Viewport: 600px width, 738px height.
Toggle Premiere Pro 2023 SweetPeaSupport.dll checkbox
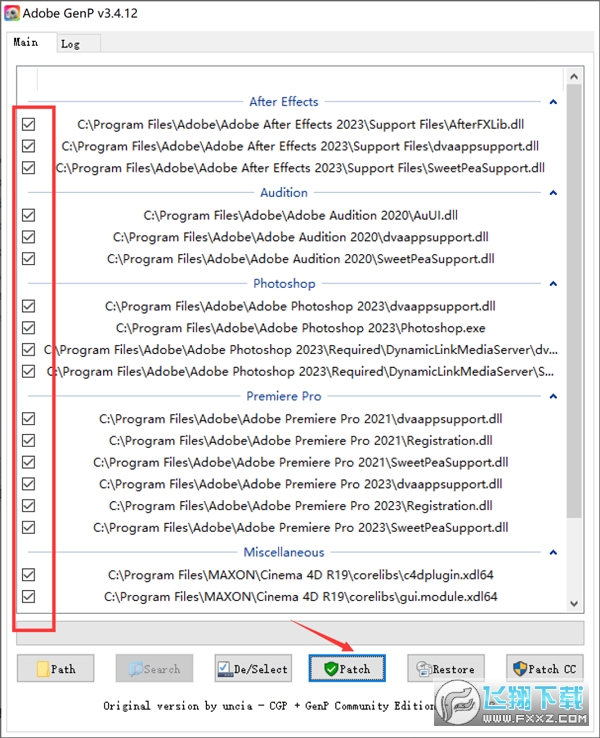point(29,527)
